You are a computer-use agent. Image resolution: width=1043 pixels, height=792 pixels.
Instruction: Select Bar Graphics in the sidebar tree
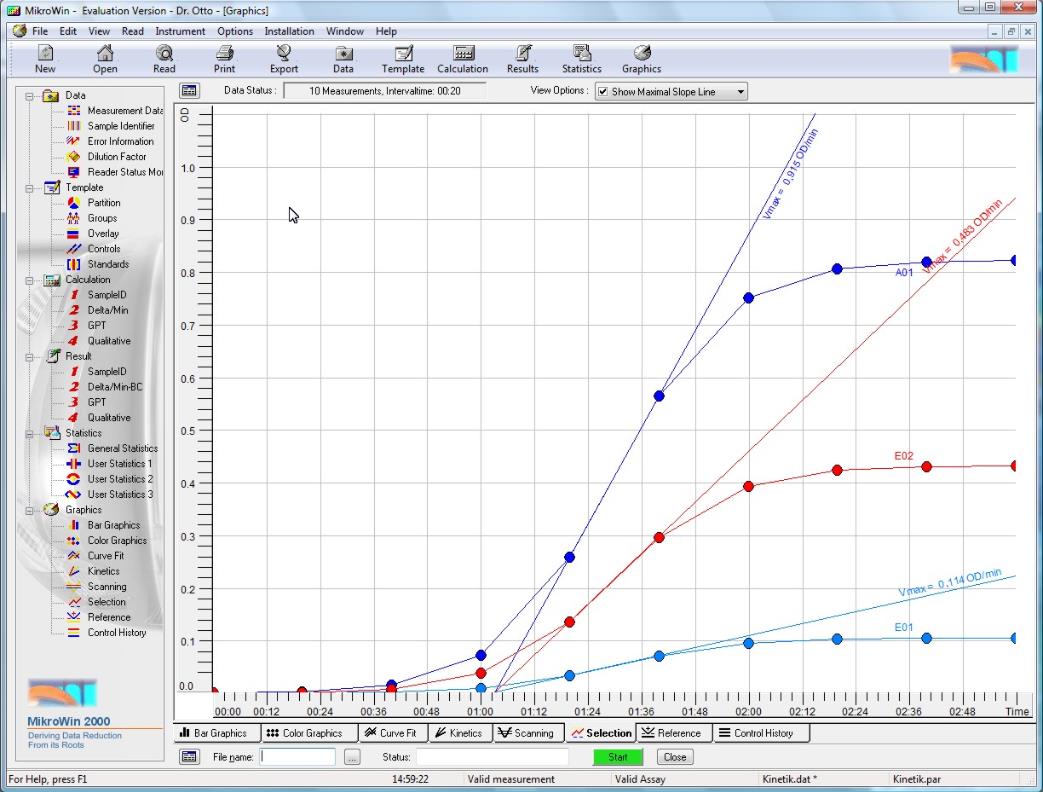pyautogui.click(x=113, y=525)
